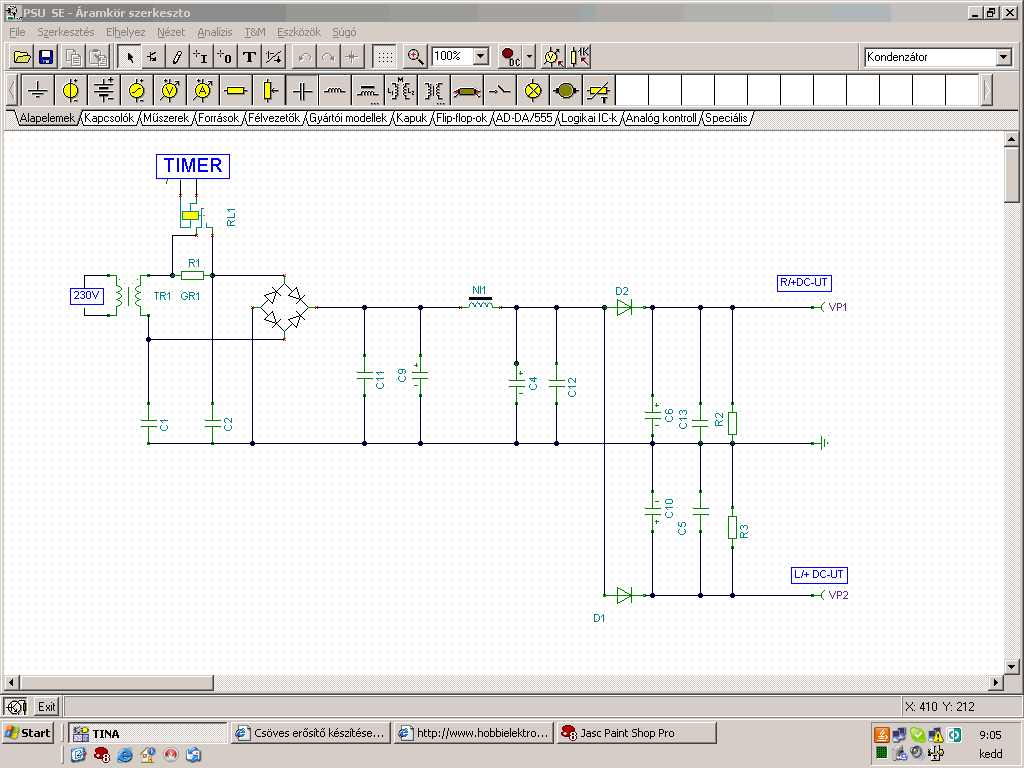
Task: Switch to the Félvezetők component tab
Action: pos(274,118)
